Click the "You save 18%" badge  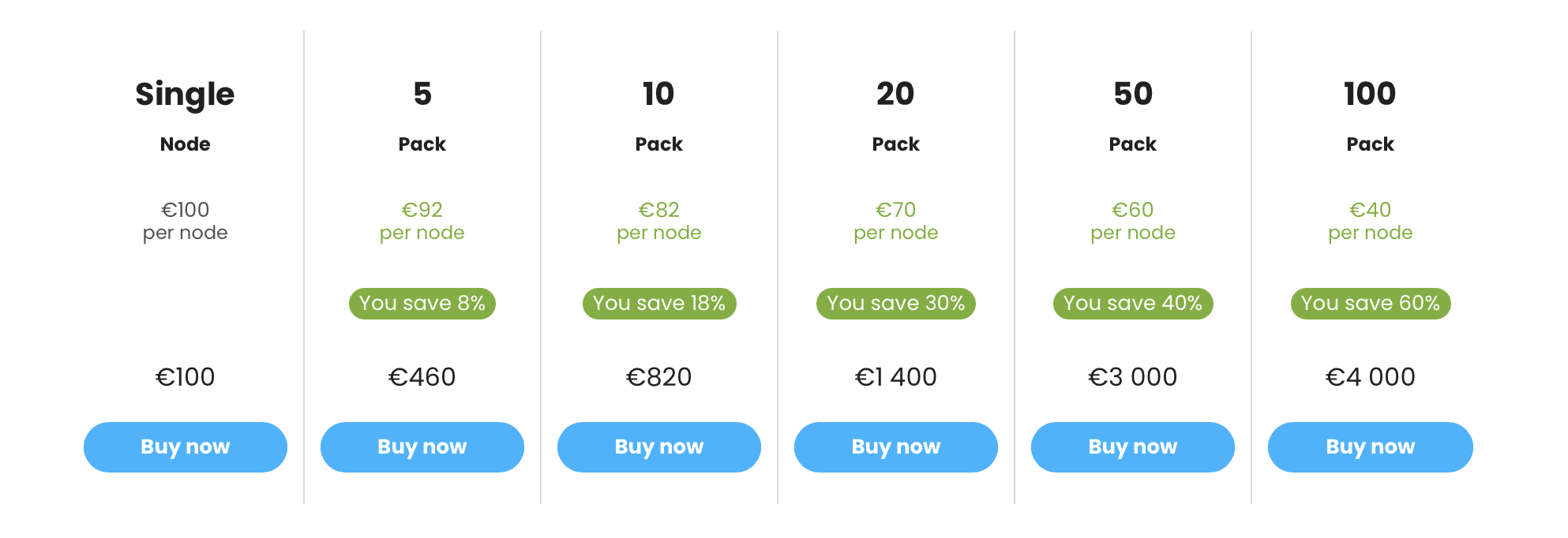(x=659, y=304)
